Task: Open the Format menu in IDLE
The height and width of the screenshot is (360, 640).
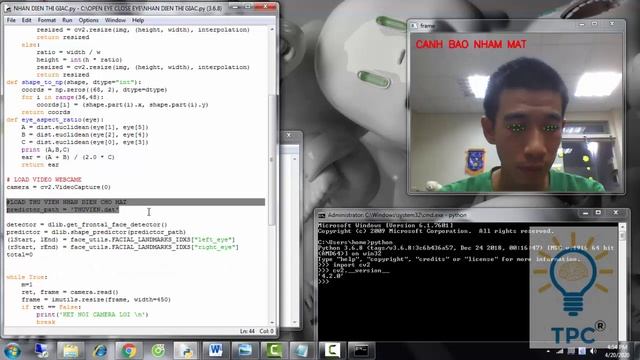Action: pyautogui.click(x=47, y=20)
